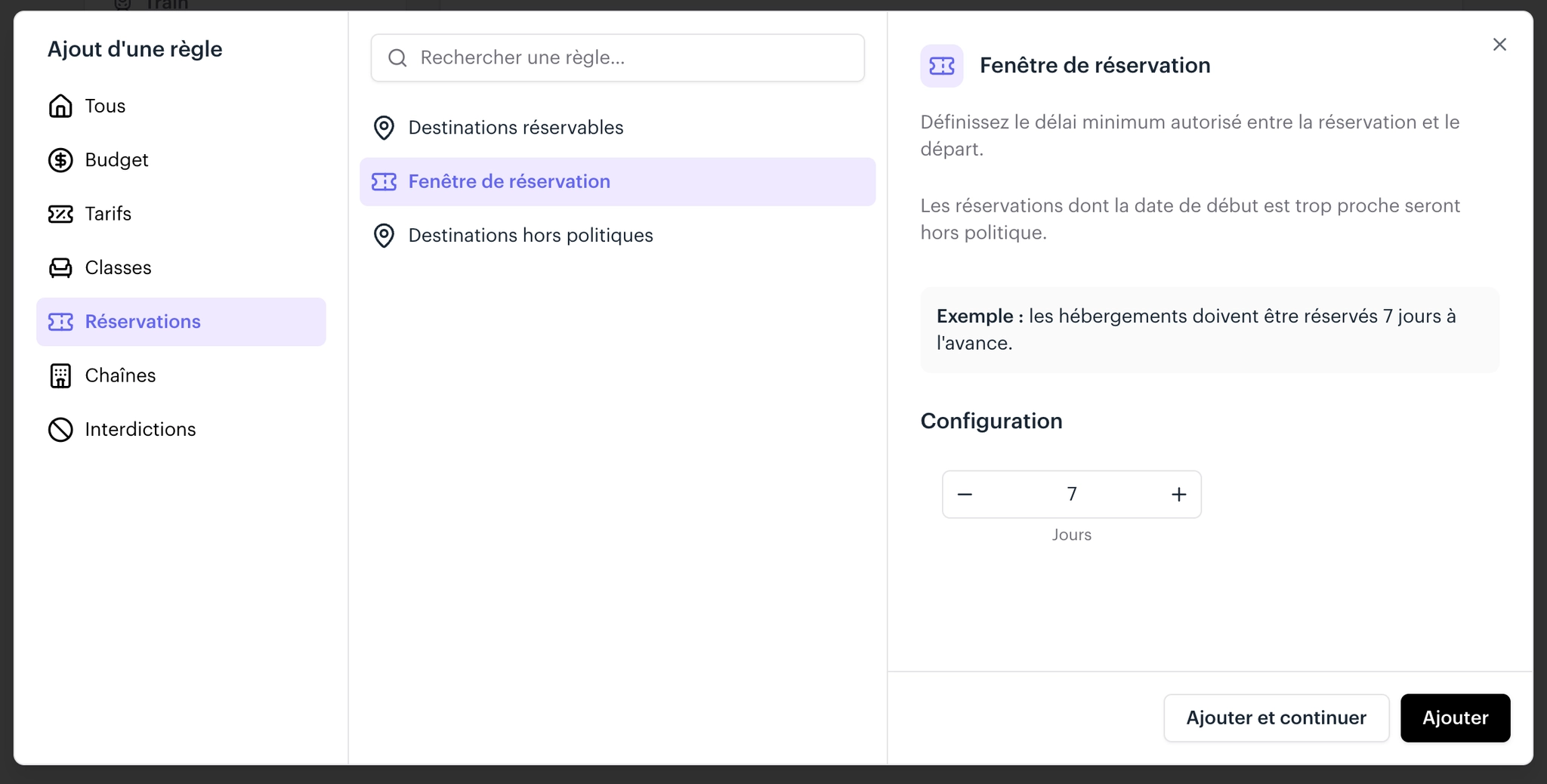The width and height of the screenshot is (1547, 784).
Task: Click the Ajout d'une règle title
Action: tap(135, 49)
